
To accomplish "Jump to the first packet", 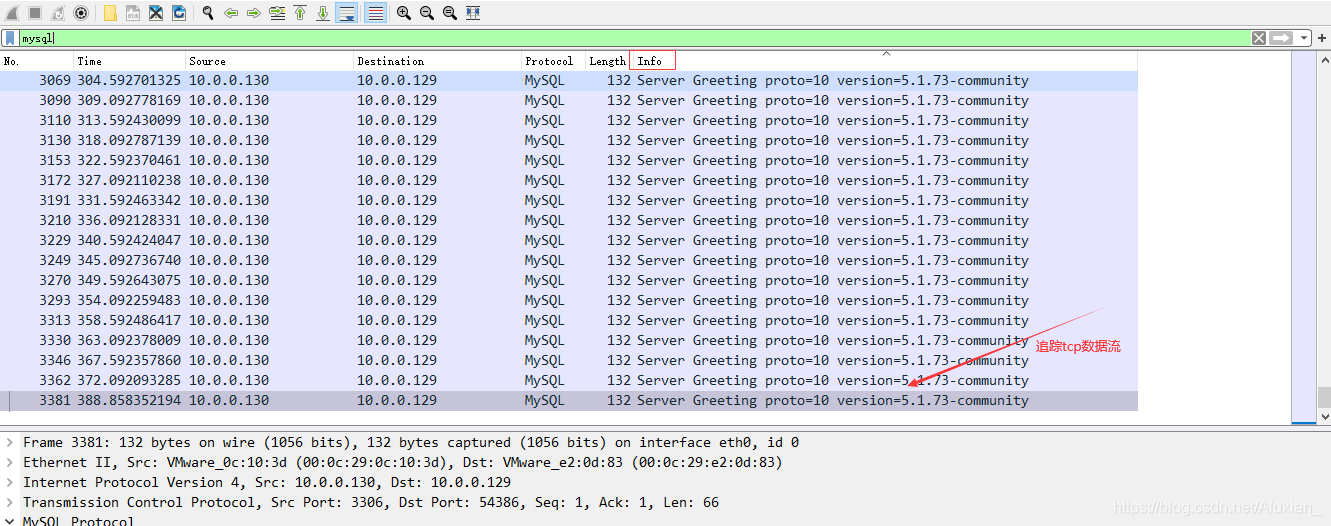I will (300, 13).
